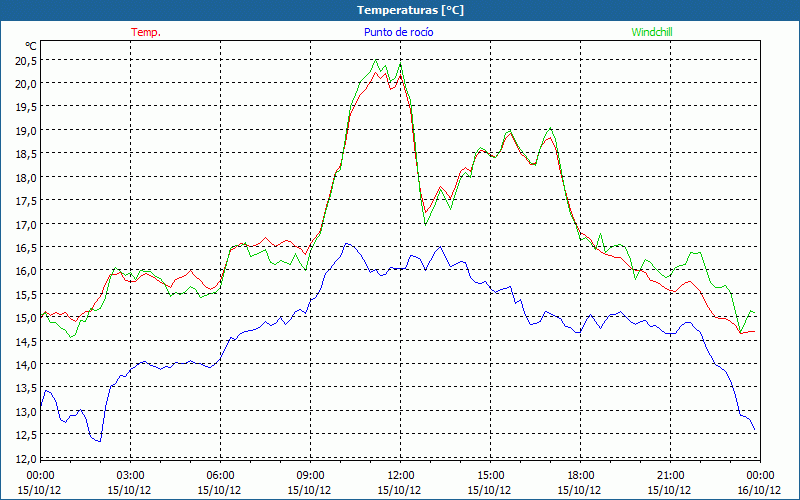
Task: Click the '14,5' y-axis value
Action: click(x=26, y=341)
